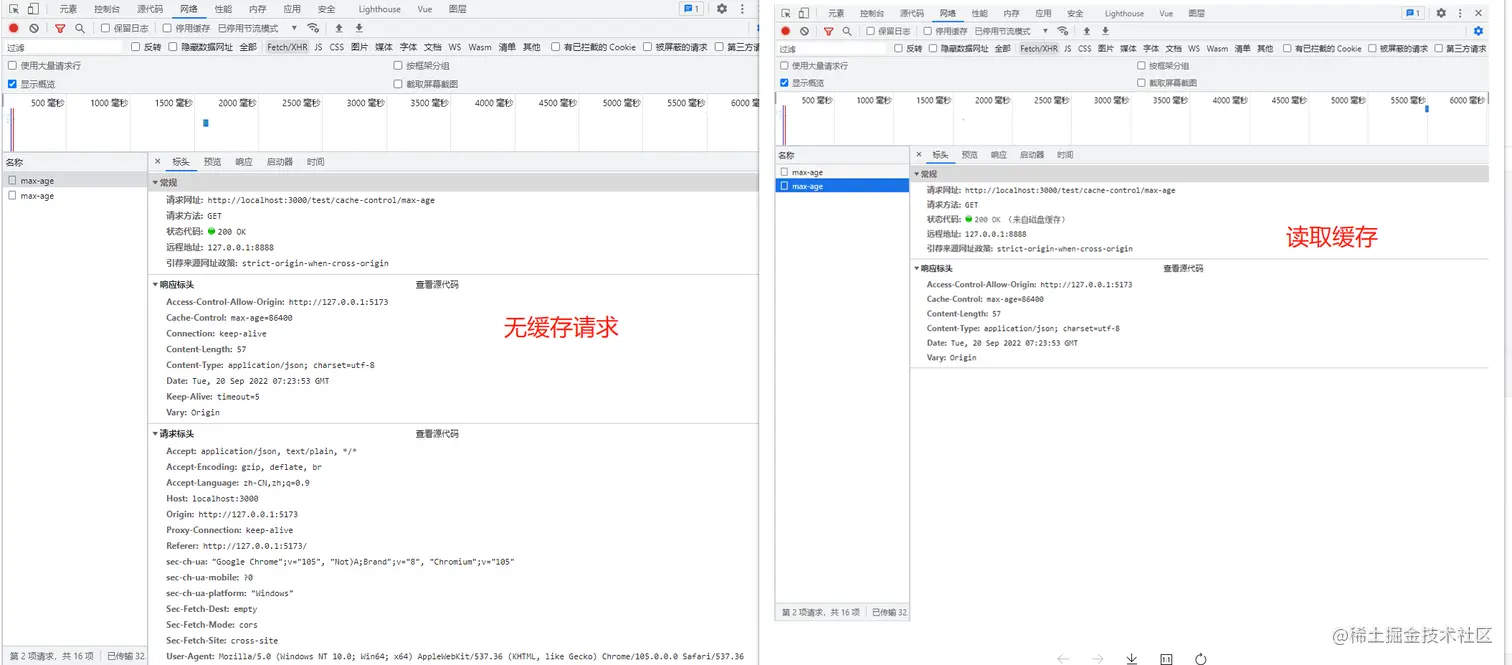Open network conditions wifi icon in right DevTools
This screenshot has width=1512, height=665.
click(x=1063, y=31)
